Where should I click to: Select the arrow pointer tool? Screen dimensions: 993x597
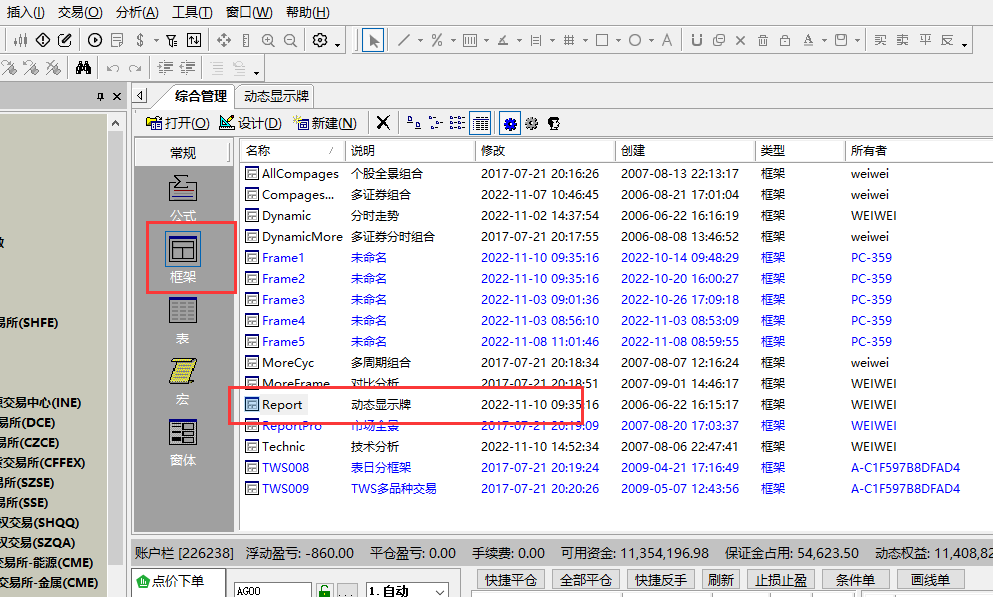pyautogui.click(x=373, y=40)
